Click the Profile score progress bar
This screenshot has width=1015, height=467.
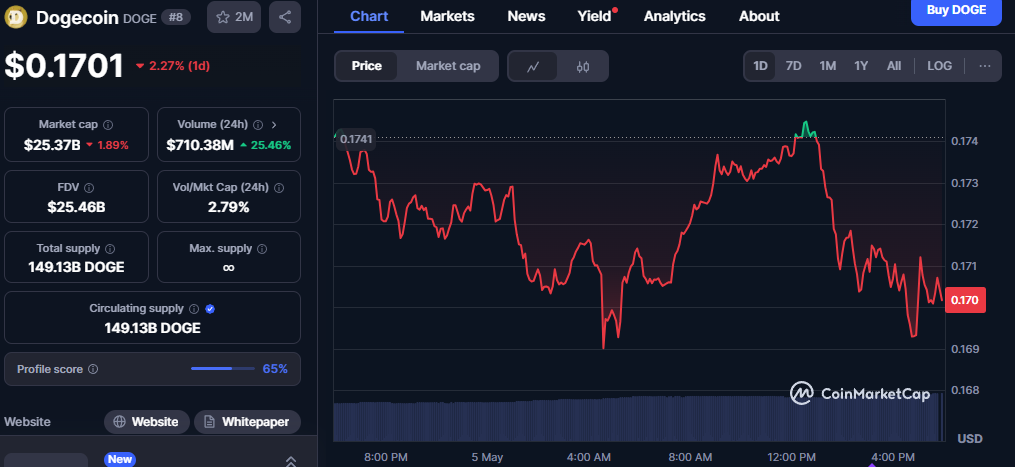(x=223, y=369)
